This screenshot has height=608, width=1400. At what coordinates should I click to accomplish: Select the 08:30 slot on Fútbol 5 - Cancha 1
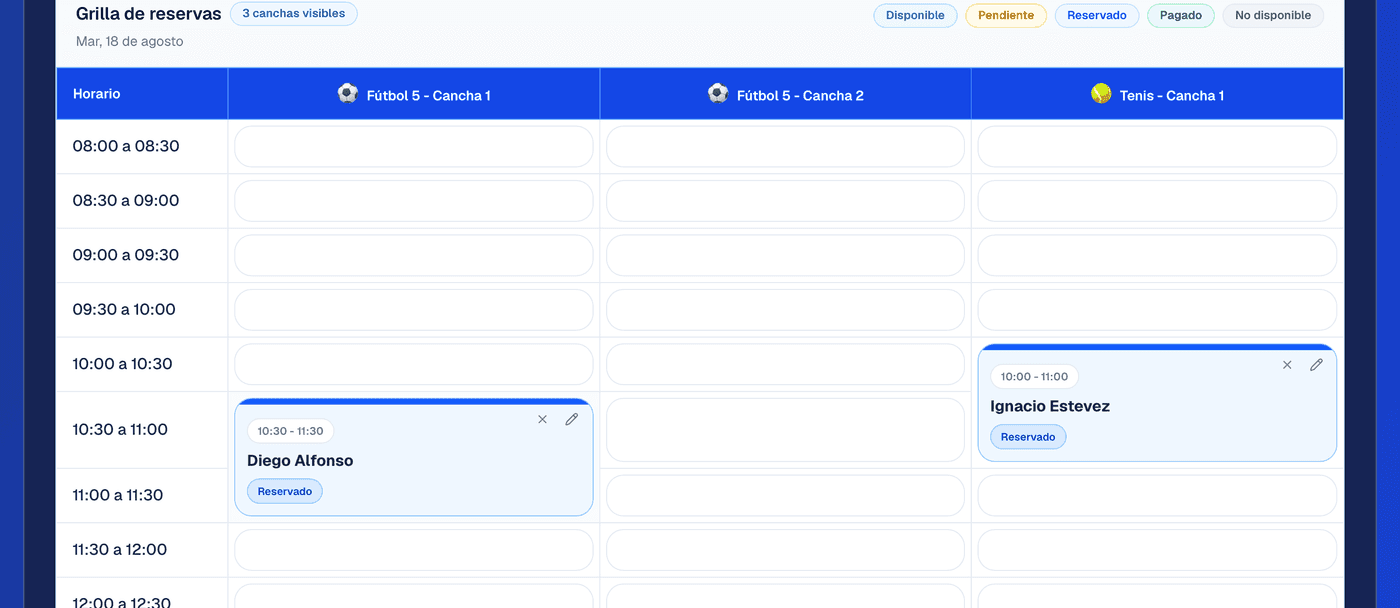tap(414, 201)
